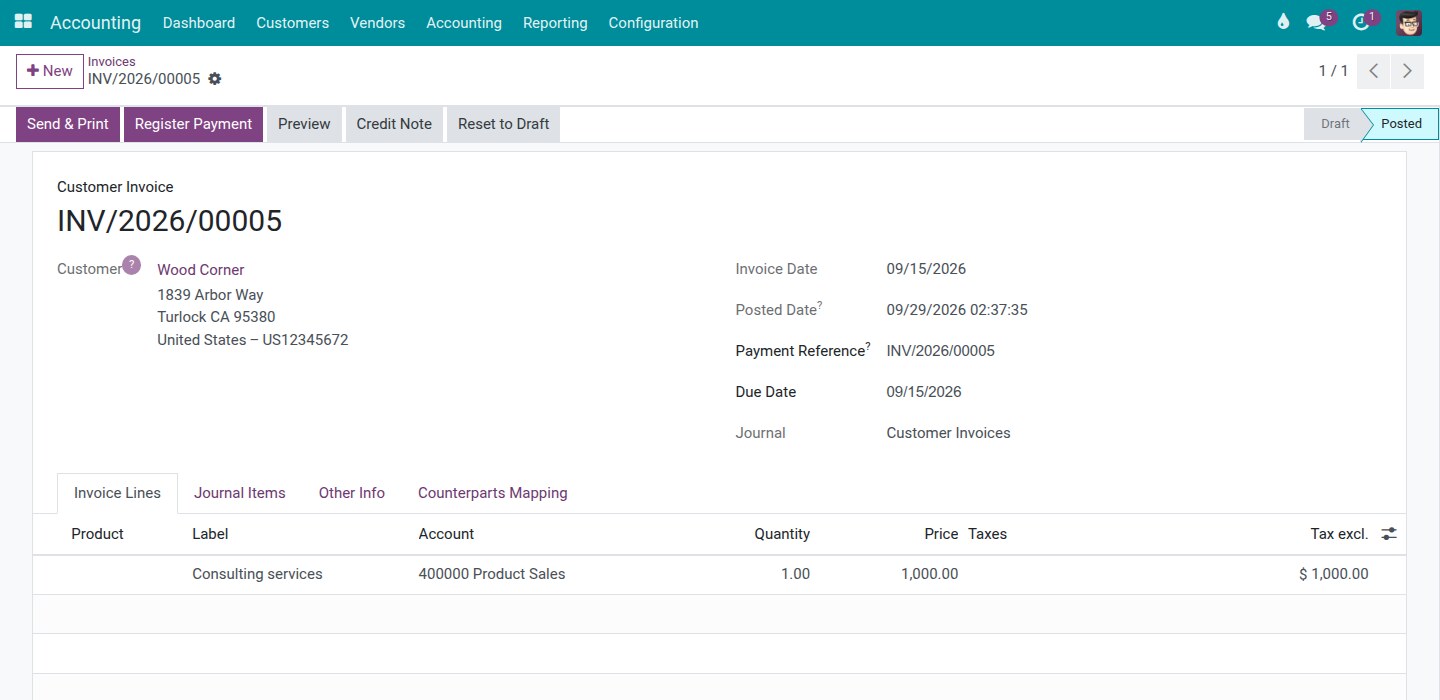Screen dimensions: 1440x700
Task: Switch to the Journal Items tab
Action: pos(240,493)
